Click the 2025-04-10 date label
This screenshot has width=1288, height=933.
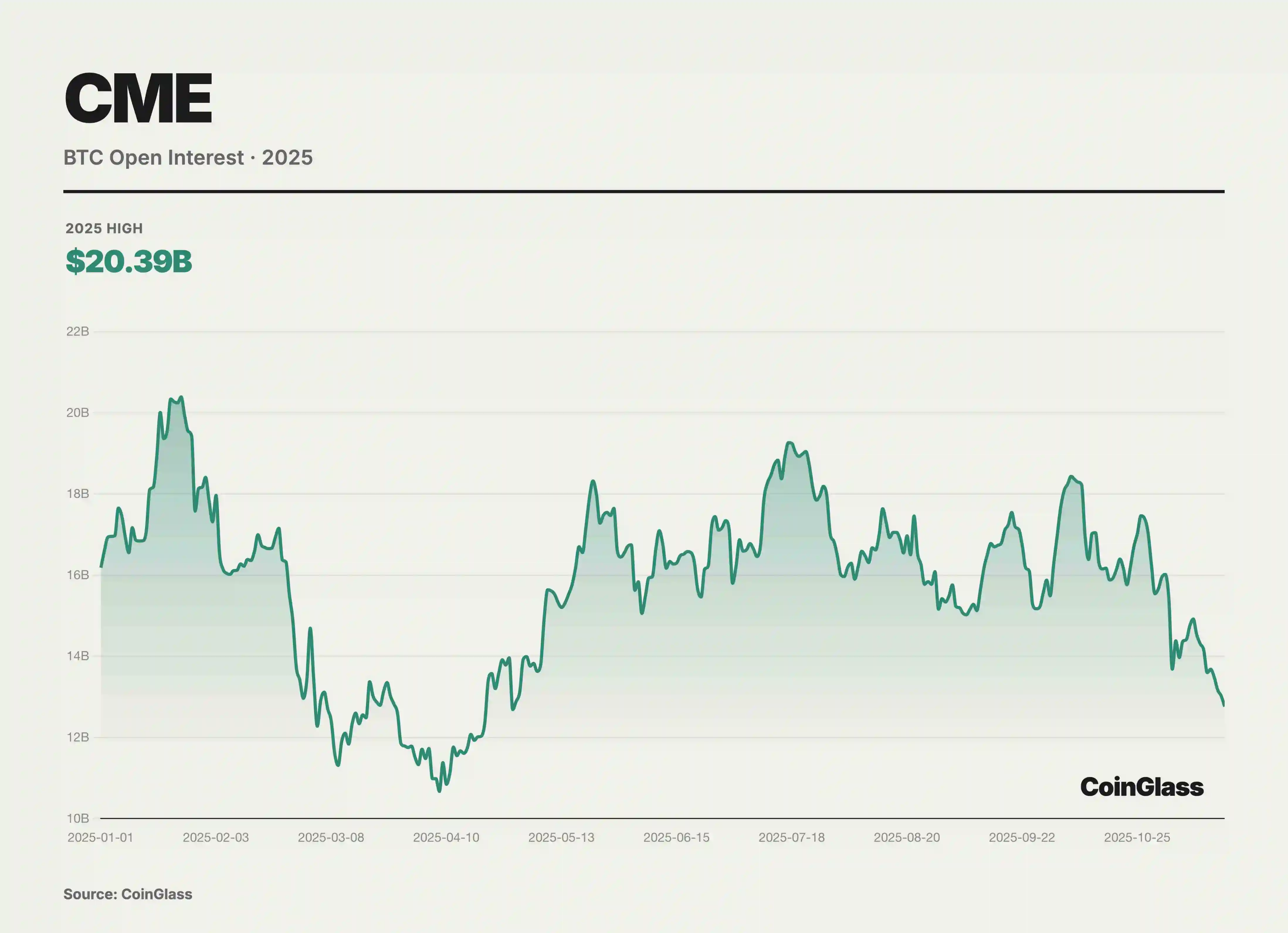pyautogui.click(x=446, y=838)
